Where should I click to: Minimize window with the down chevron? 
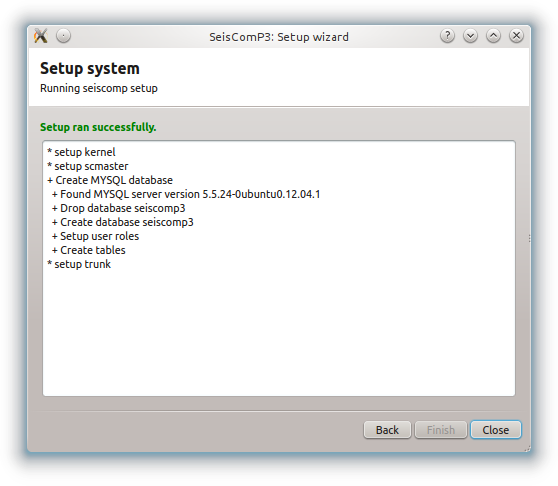[x=470, y=36]
